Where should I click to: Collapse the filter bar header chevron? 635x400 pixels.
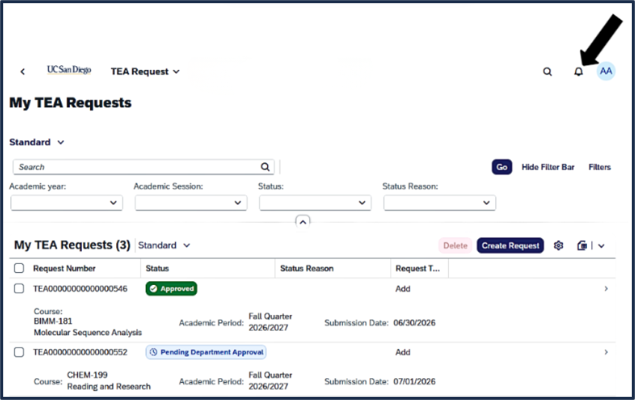tap(303, 222)
